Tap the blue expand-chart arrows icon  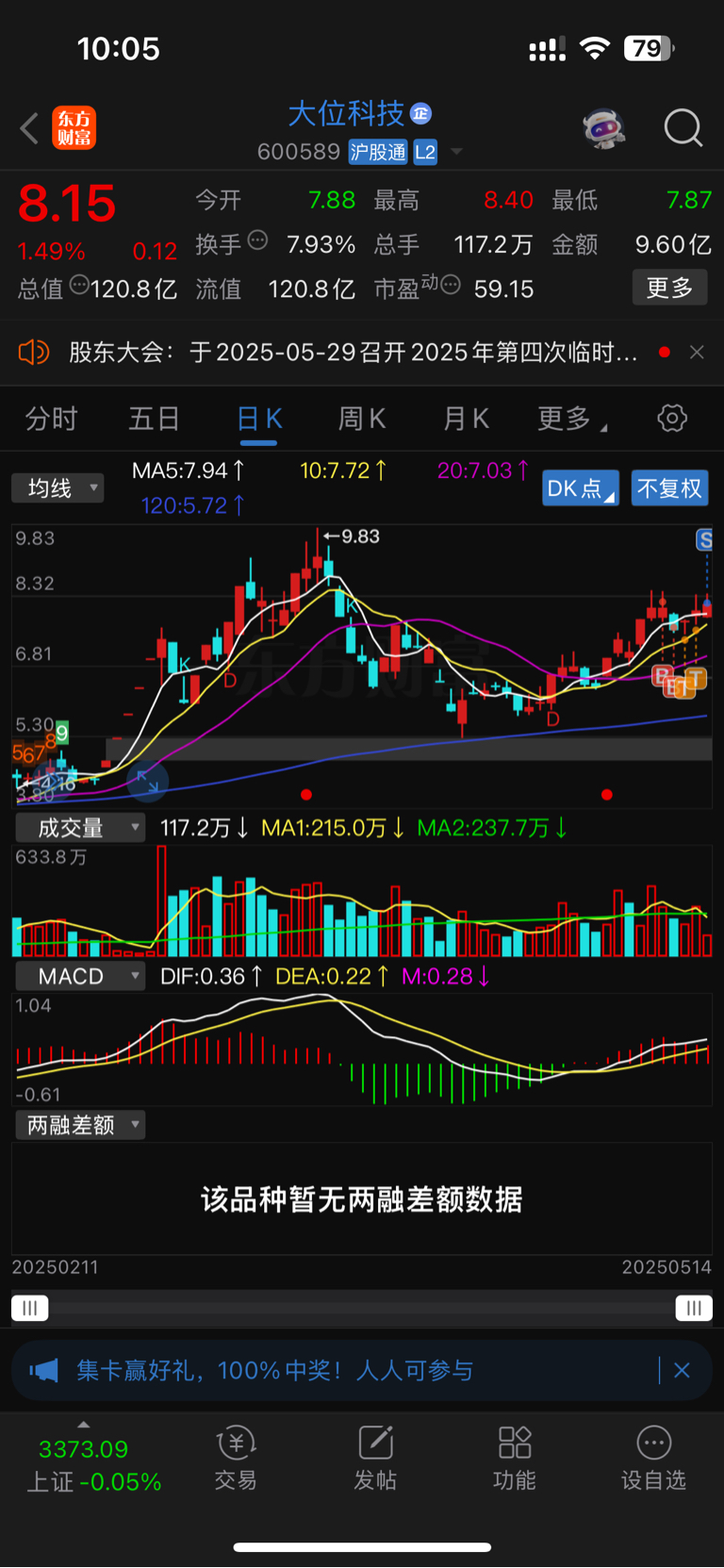[x=147, y=781]
